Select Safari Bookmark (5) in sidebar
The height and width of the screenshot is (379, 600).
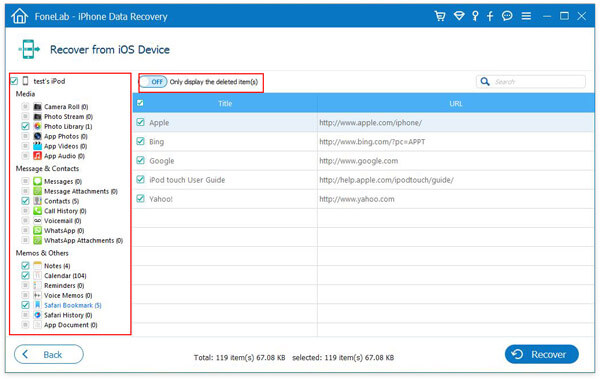click(72, 305)
